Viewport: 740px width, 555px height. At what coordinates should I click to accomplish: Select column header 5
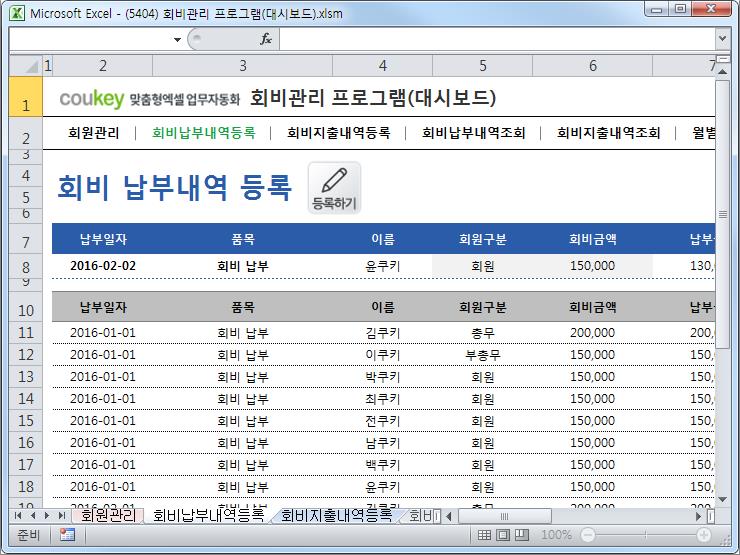click(x=482, y=66)
